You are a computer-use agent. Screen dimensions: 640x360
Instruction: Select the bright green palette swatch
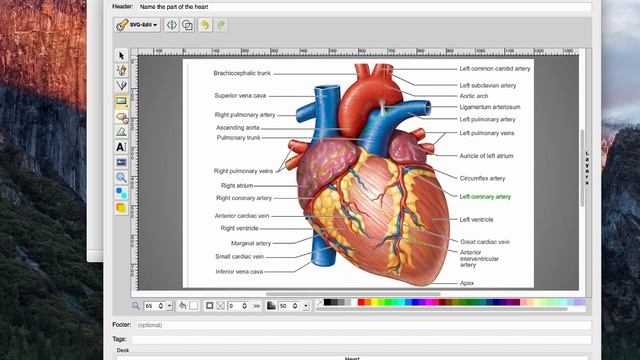(388, 302)
